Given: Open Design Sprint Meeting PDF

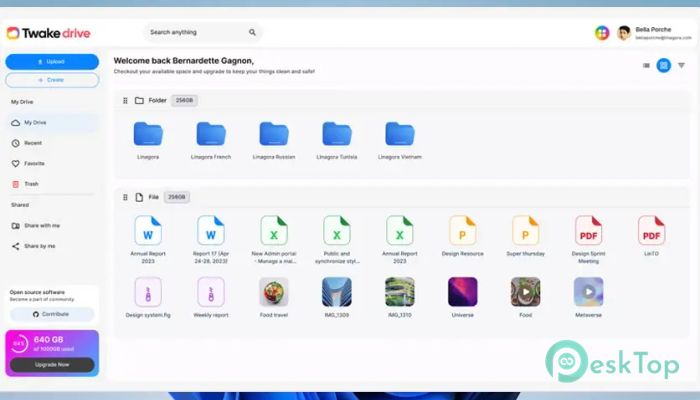Looking at the screenshot, I should tap(588, 230).
